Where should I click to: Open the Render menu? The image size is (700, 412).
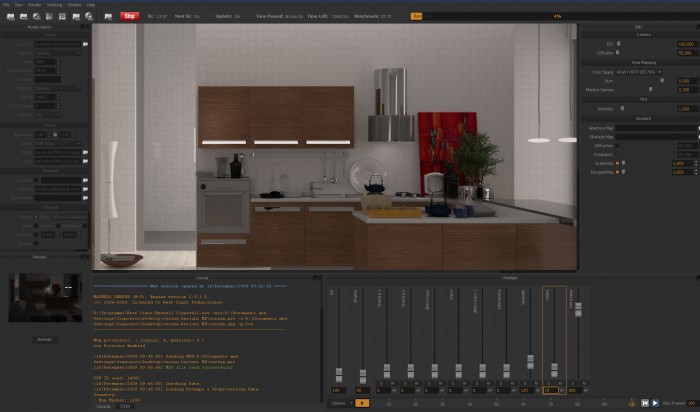click(35, 5)
